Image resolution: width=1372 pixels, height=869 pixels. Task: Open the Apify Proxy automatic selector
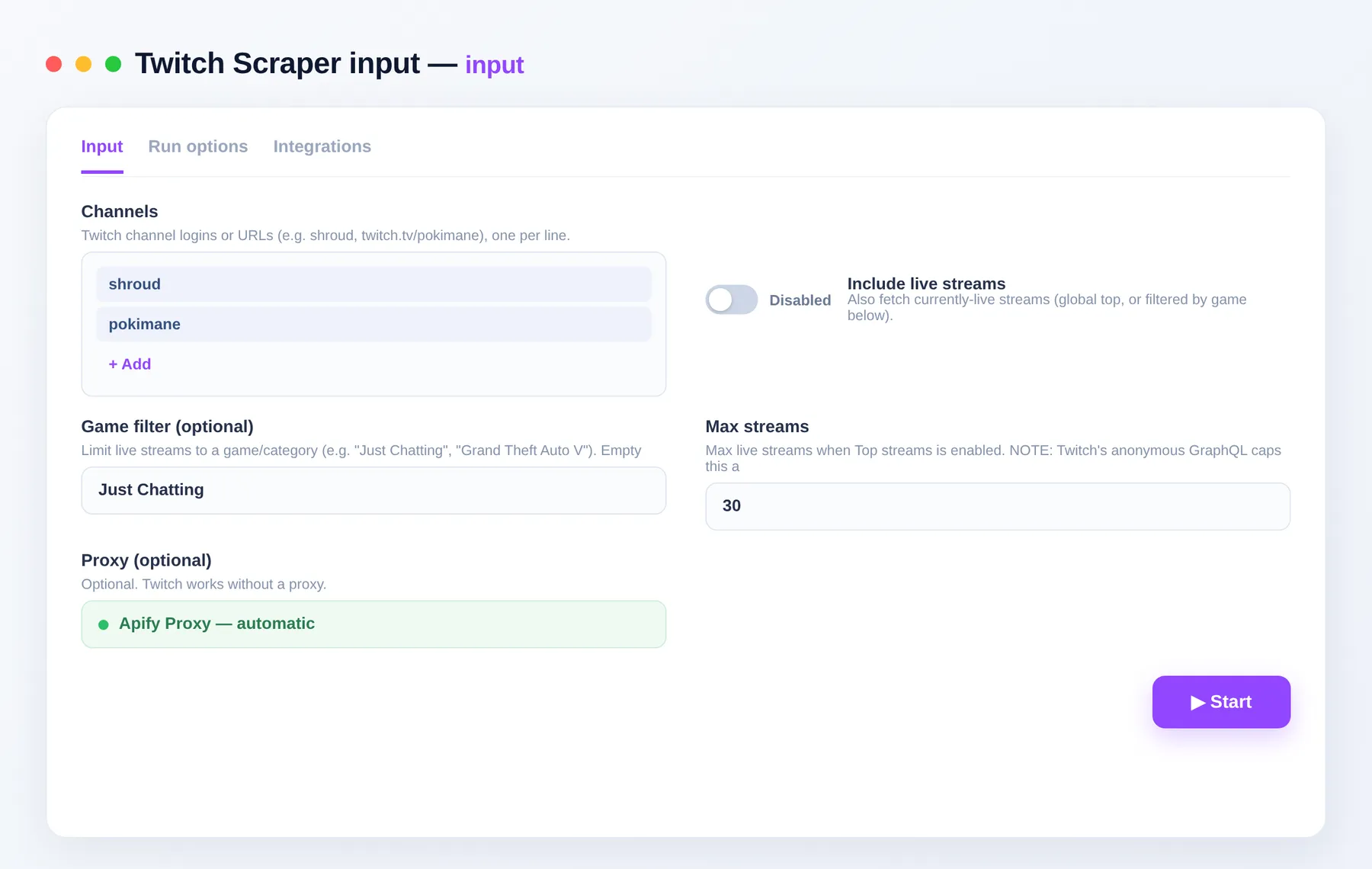373,624
